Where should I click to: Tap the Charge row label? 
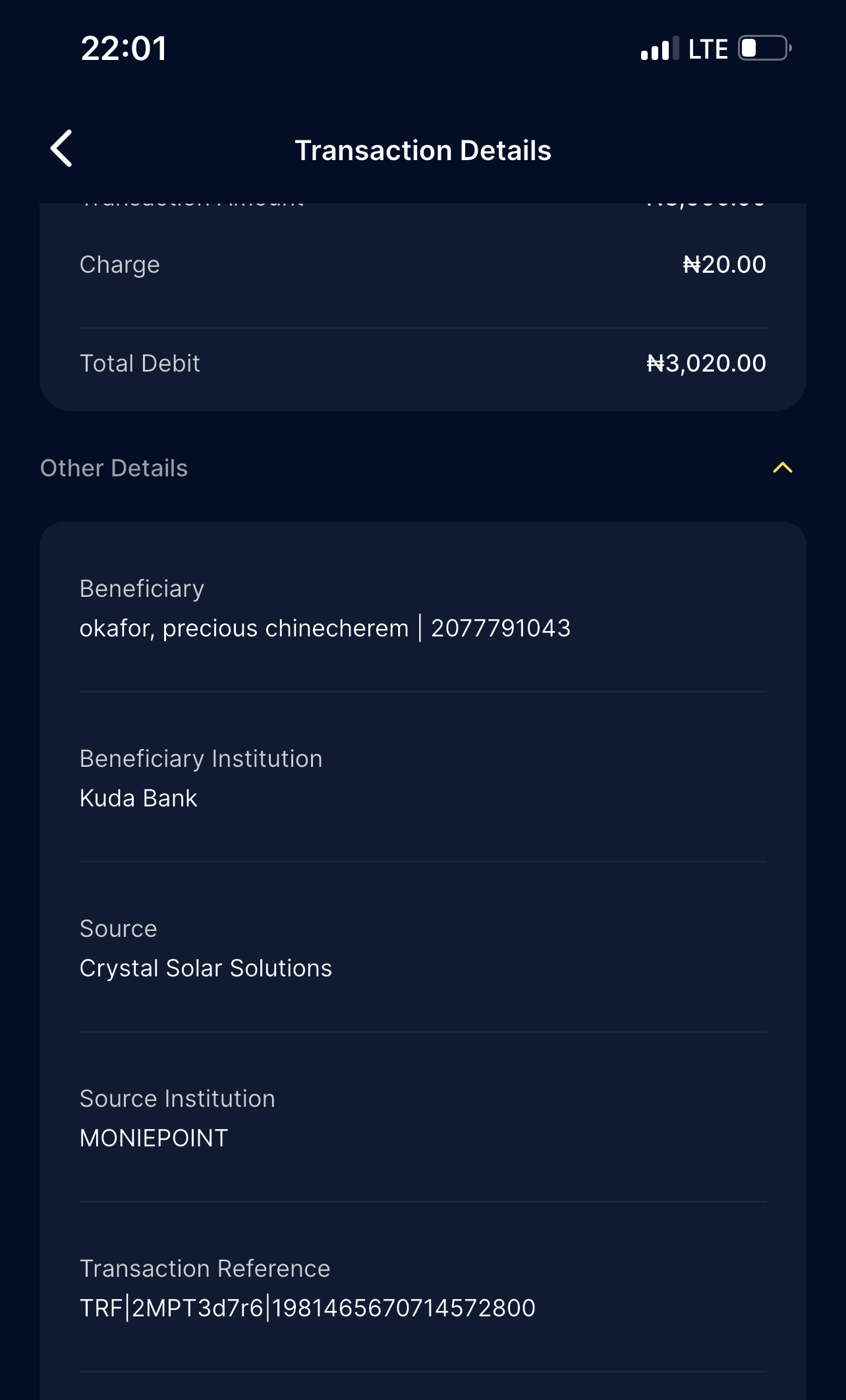point(120,265)
